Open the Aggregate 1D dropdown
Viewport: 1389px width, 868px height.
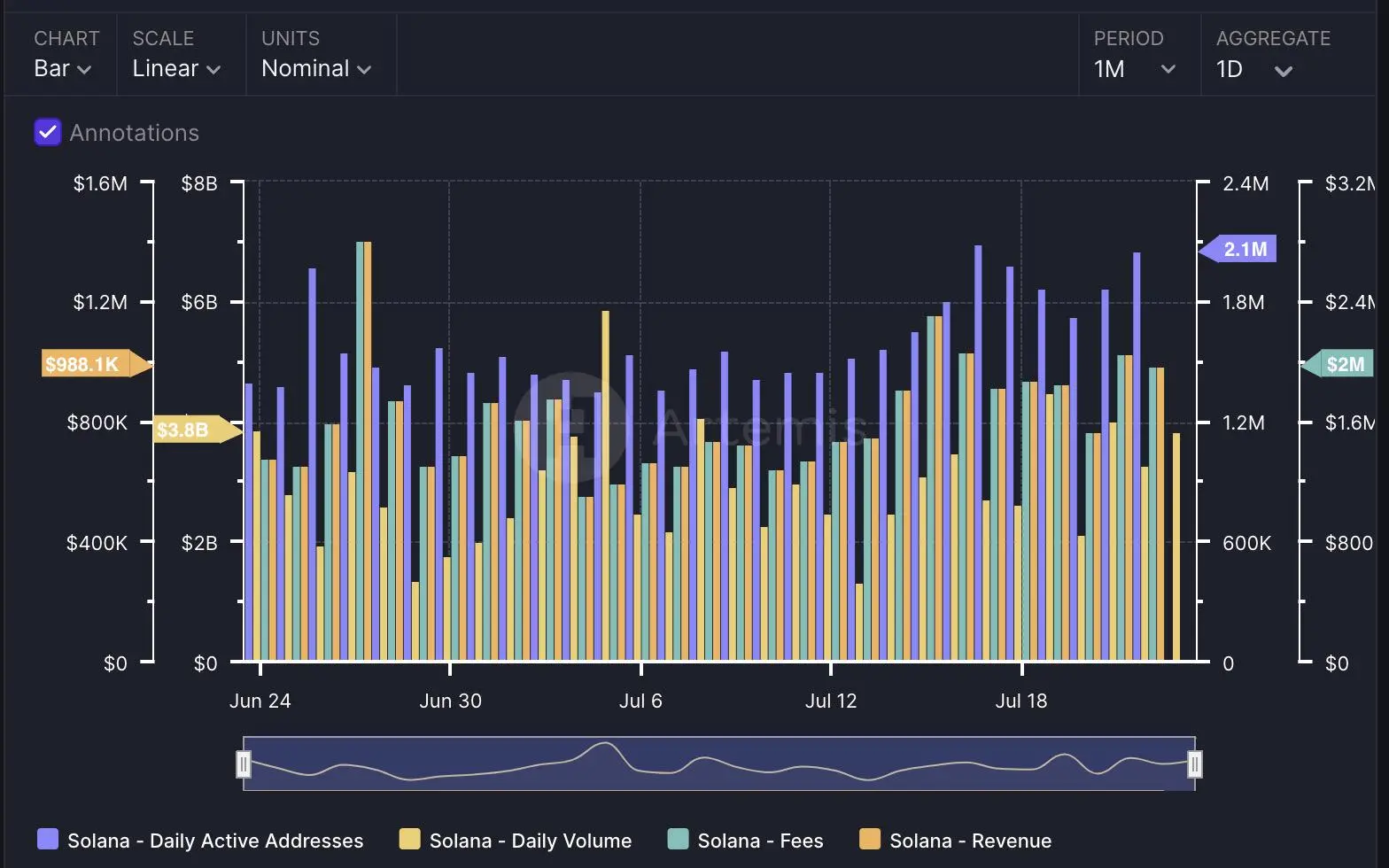point(1253,68)
